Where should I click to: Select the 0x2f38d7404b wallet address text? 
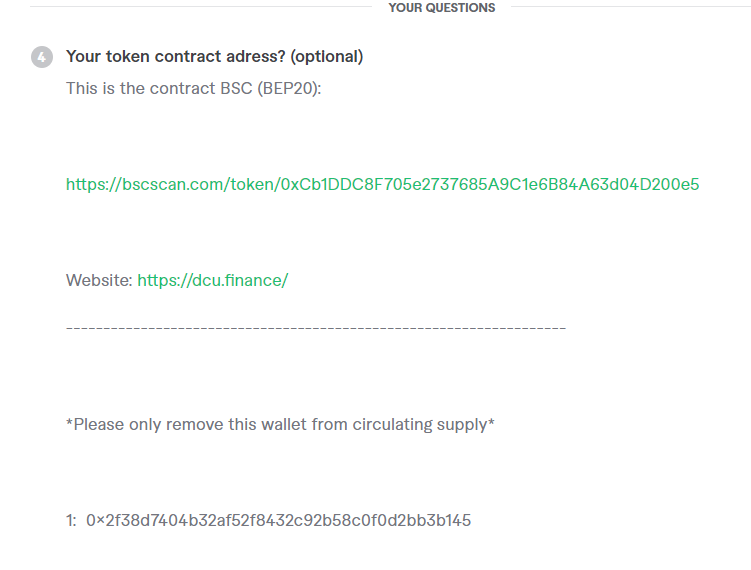[x=278, y=520]
